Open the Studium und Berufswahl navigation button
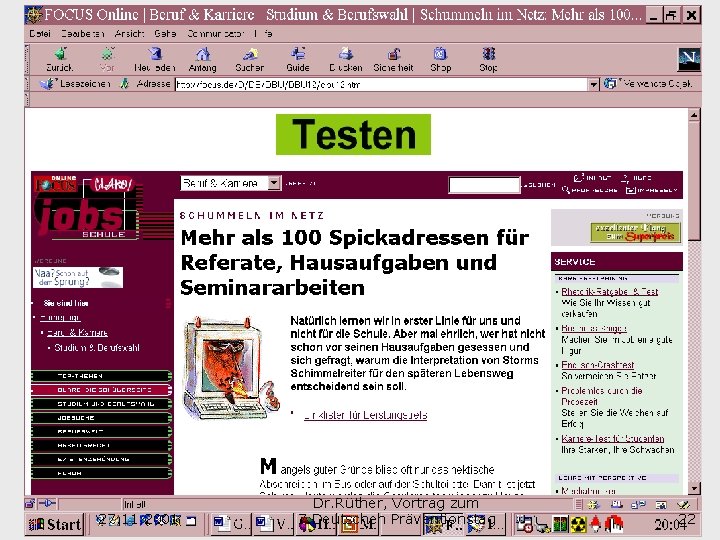Image resolution: width=720 pixels, height=540 pixels. 101,404
